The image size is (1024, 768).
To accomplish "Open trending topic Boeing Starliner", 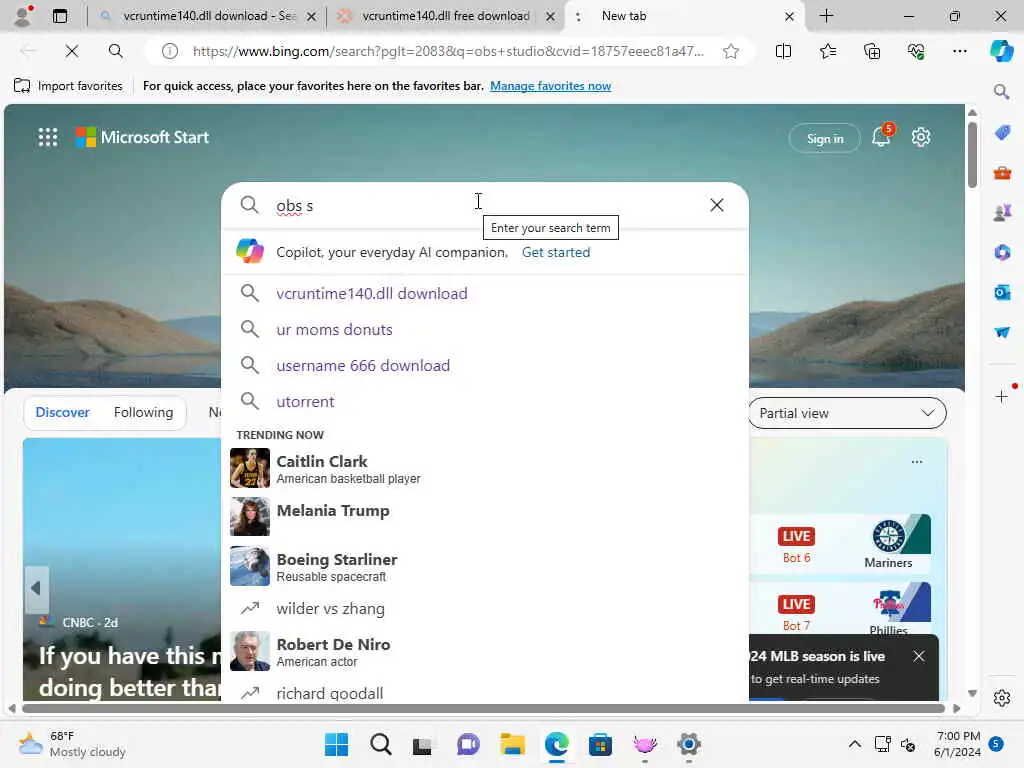I will [485, 566].
